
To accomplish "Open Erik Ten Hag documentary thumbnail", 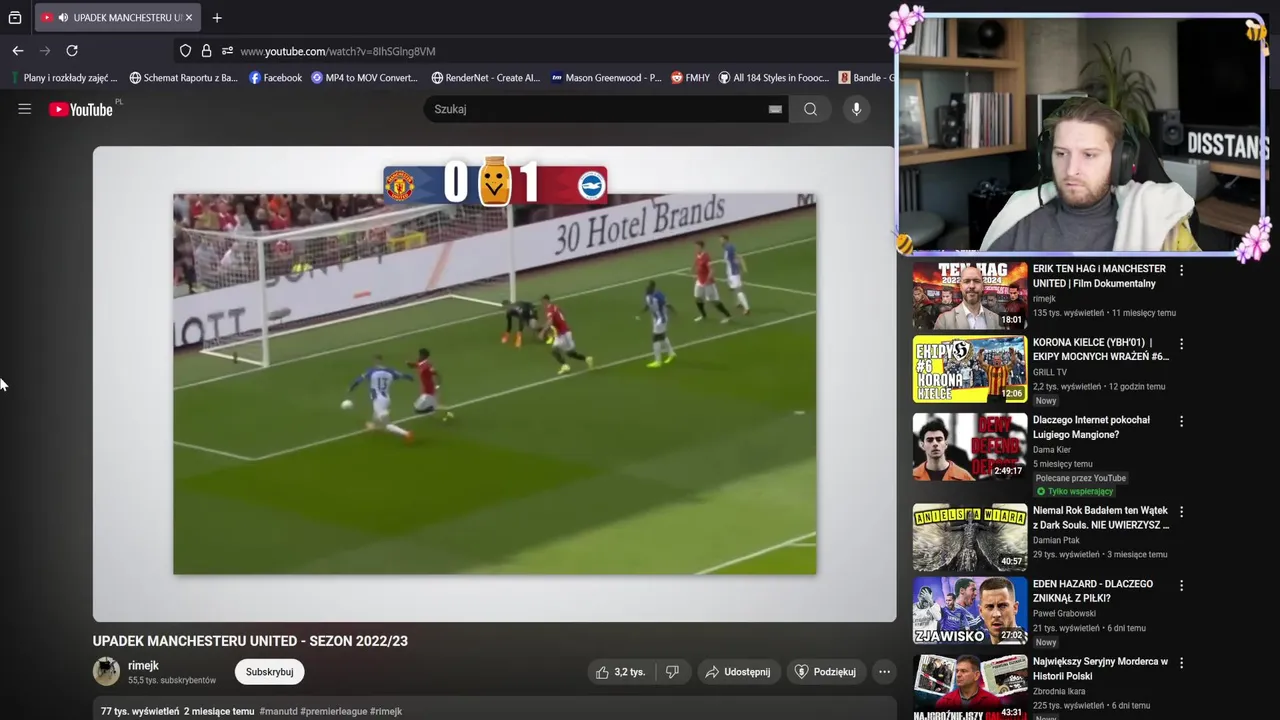I will [970, 295].
